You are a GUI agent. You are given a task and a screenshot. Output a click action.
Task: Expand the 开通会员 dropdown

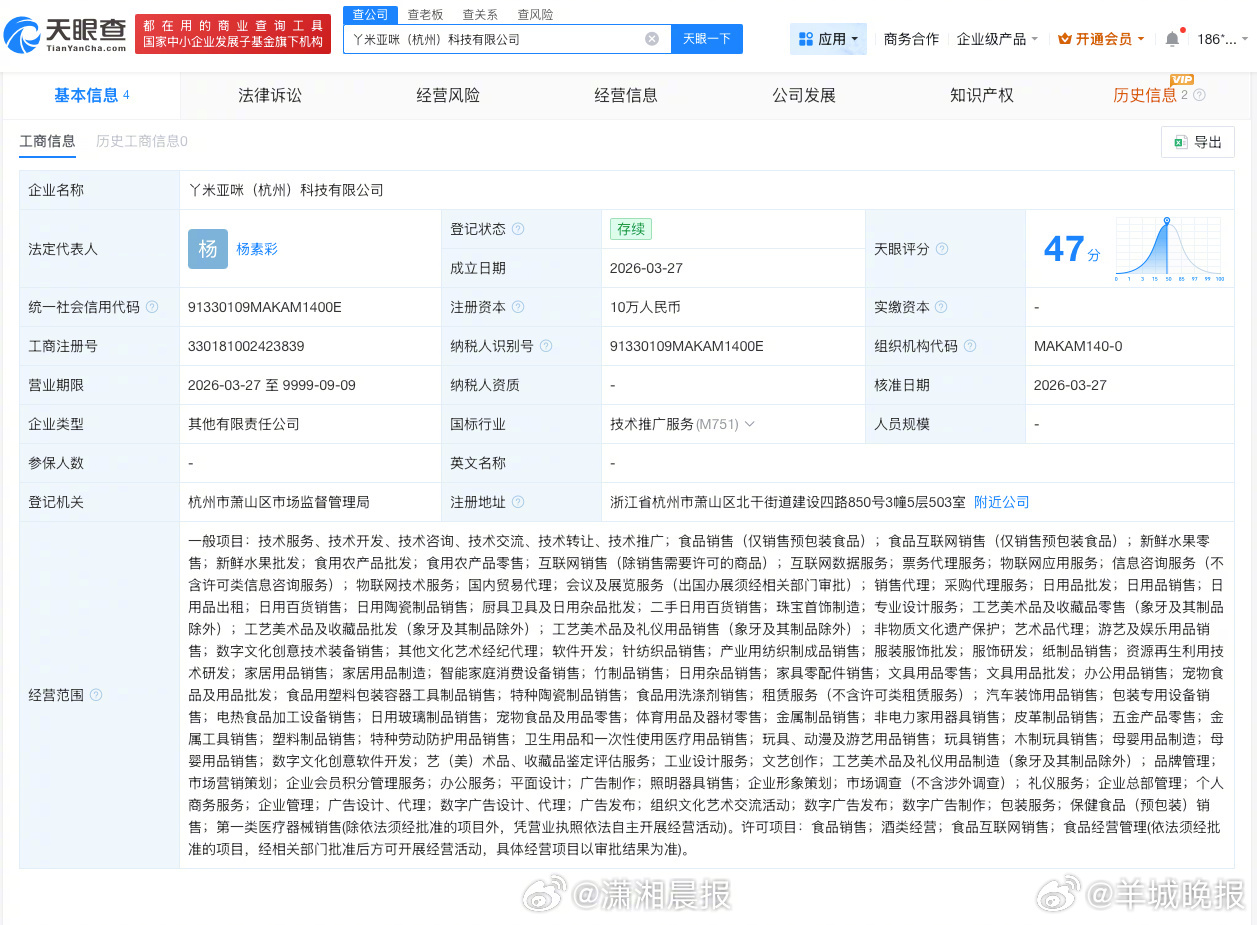click(1100, 39)
